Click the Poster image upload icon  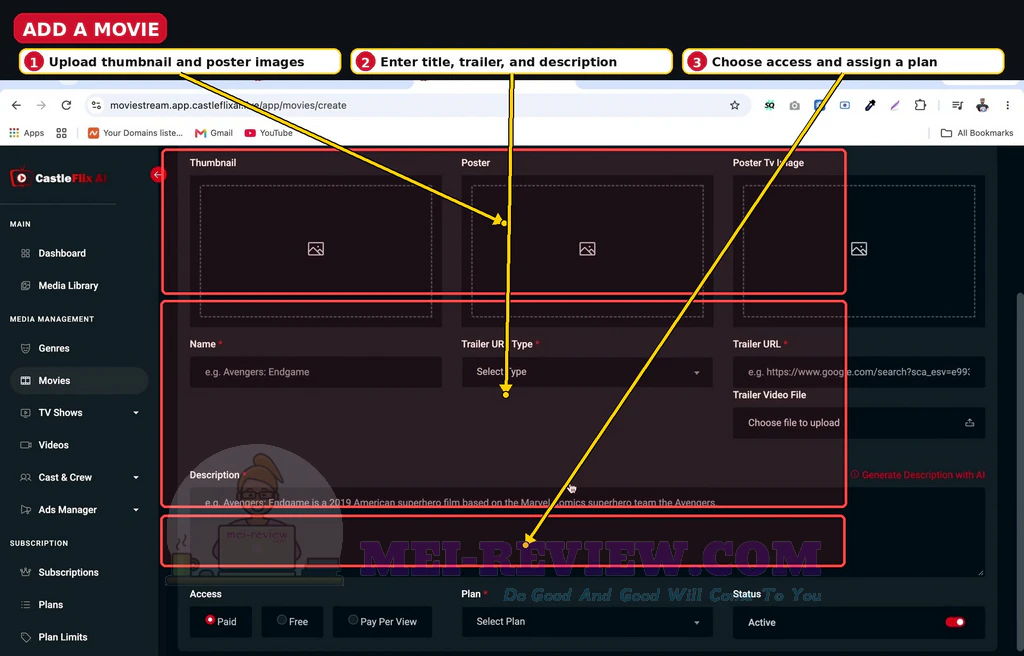587,249
